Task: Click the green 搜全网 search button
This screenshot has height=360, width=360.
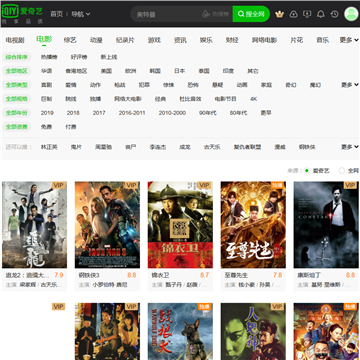Action: click(251, 14)
